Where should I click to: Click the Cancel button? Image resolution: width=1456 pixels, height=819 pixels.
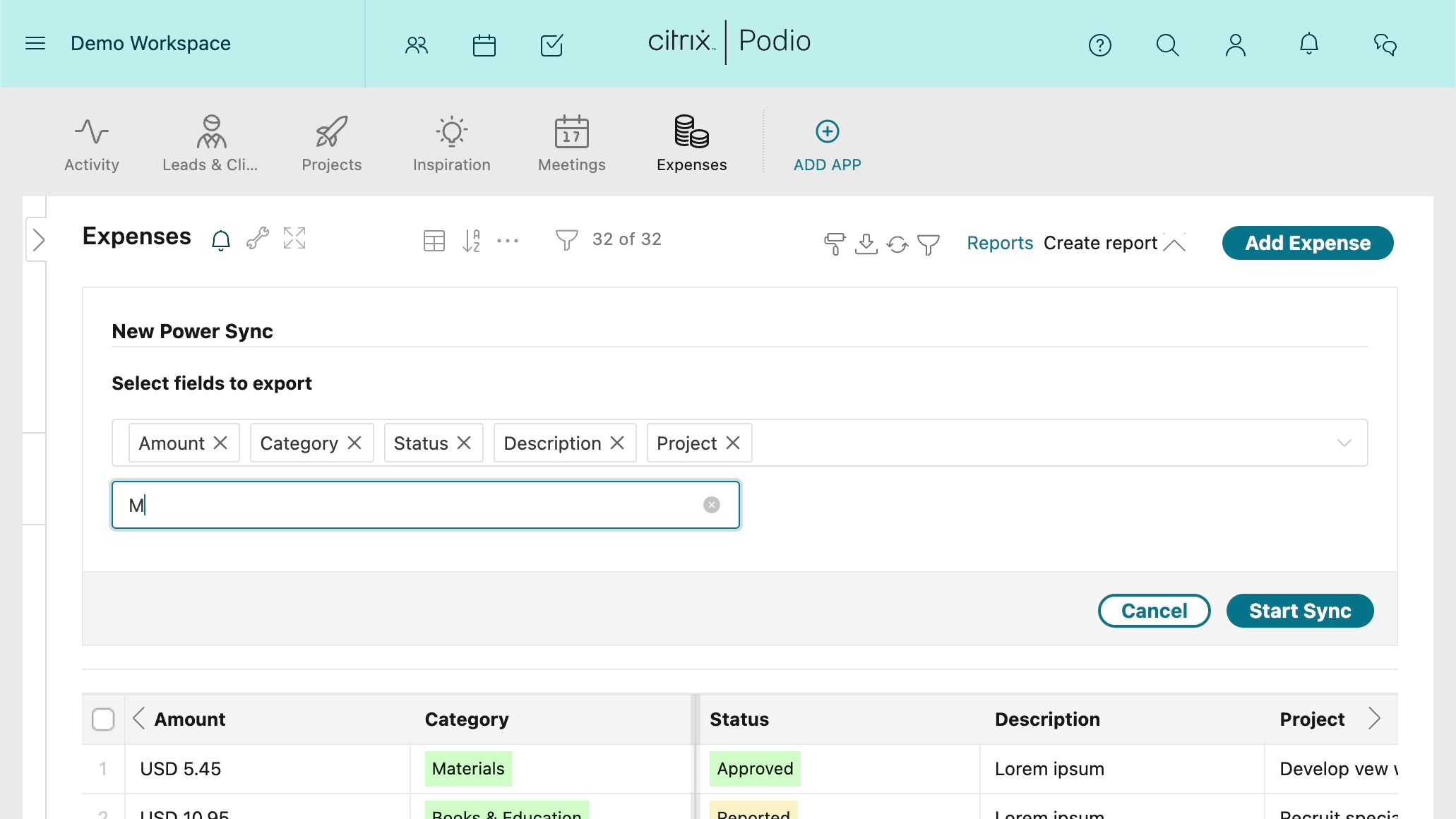[1154, 611]
